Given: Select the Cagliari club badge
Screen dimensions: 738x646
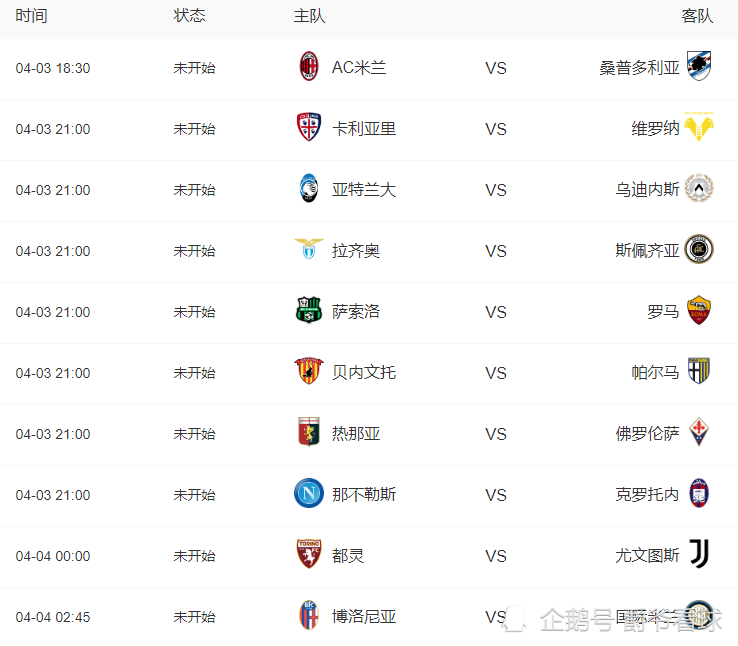Looking at the screenshot, I should point(309,128).
